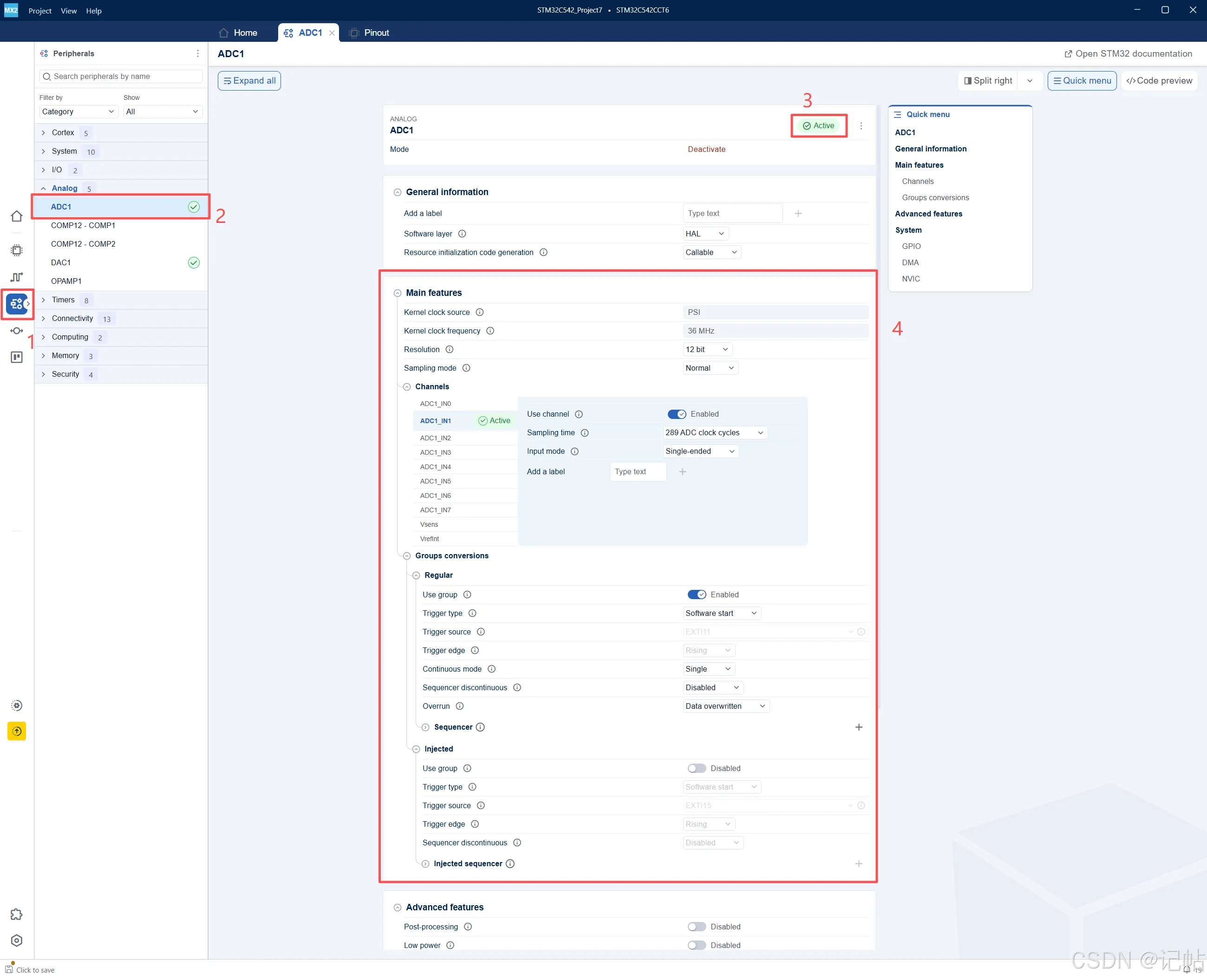Click Deactivate mode link
The width and height of the screenshot is (1207, 980).
[706, 150]
